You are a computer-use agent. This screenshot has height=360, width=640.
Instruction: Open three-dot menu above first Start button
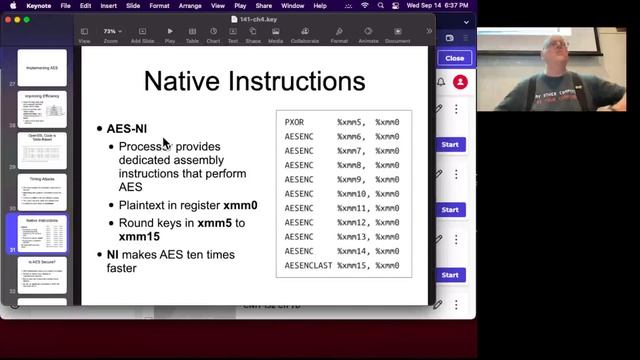tap(456, 109)
